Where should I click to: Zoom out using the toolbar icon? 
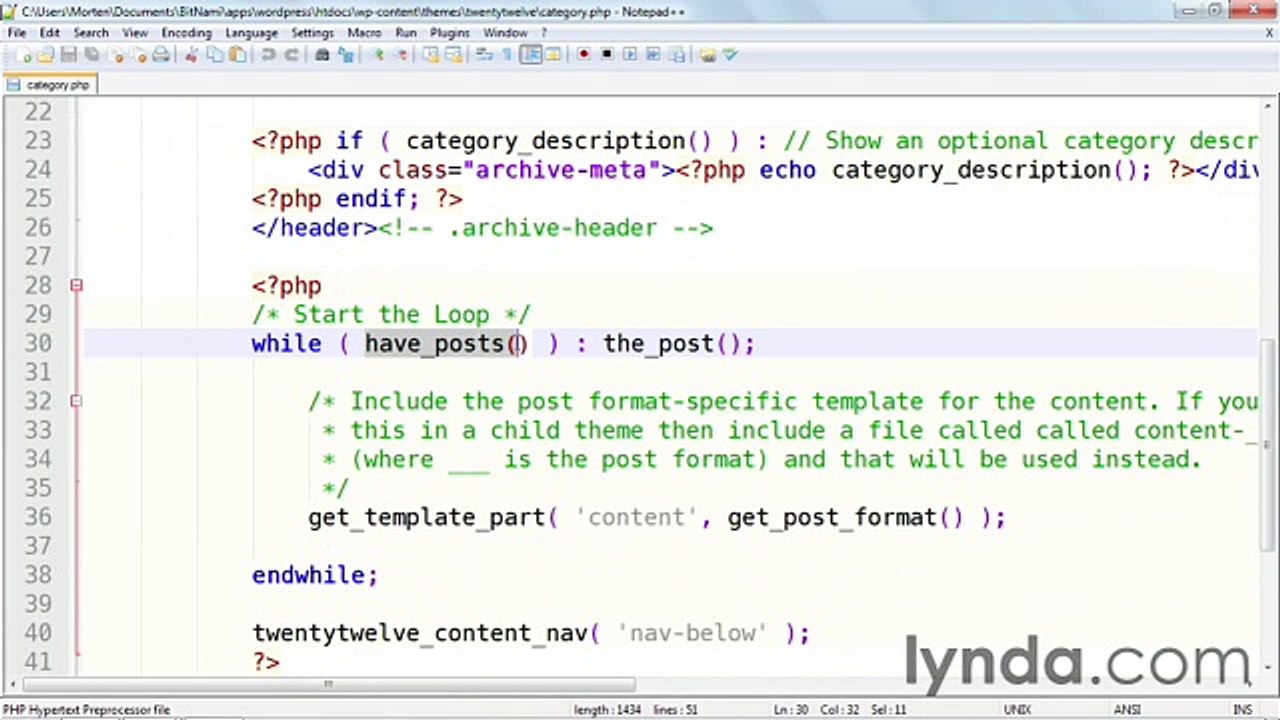coord(402,55)
